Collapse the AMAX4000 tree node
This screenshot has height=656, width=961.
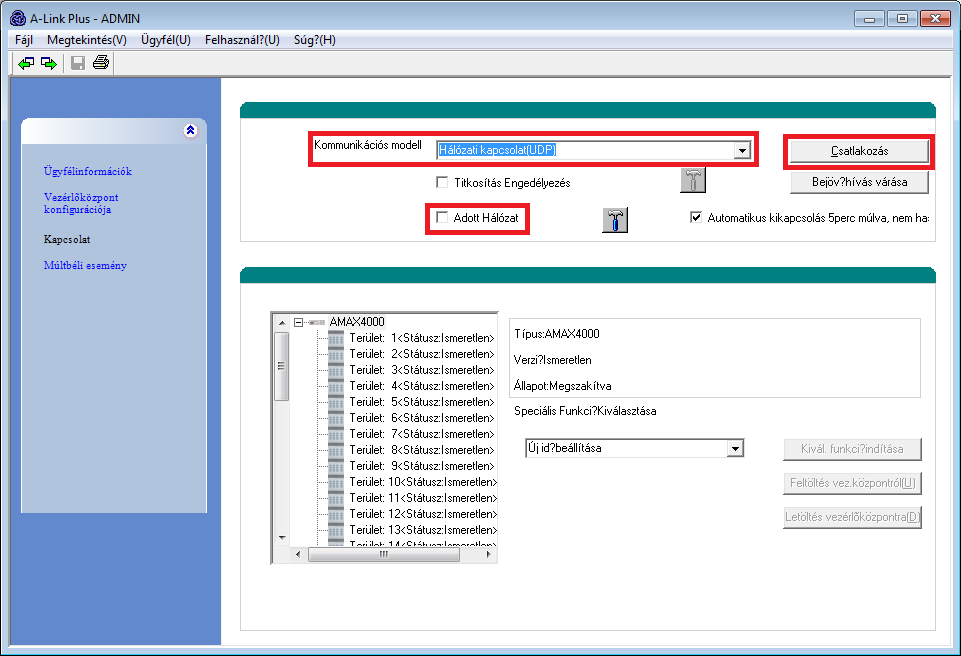pyautogui.click(x=298, y=322)
